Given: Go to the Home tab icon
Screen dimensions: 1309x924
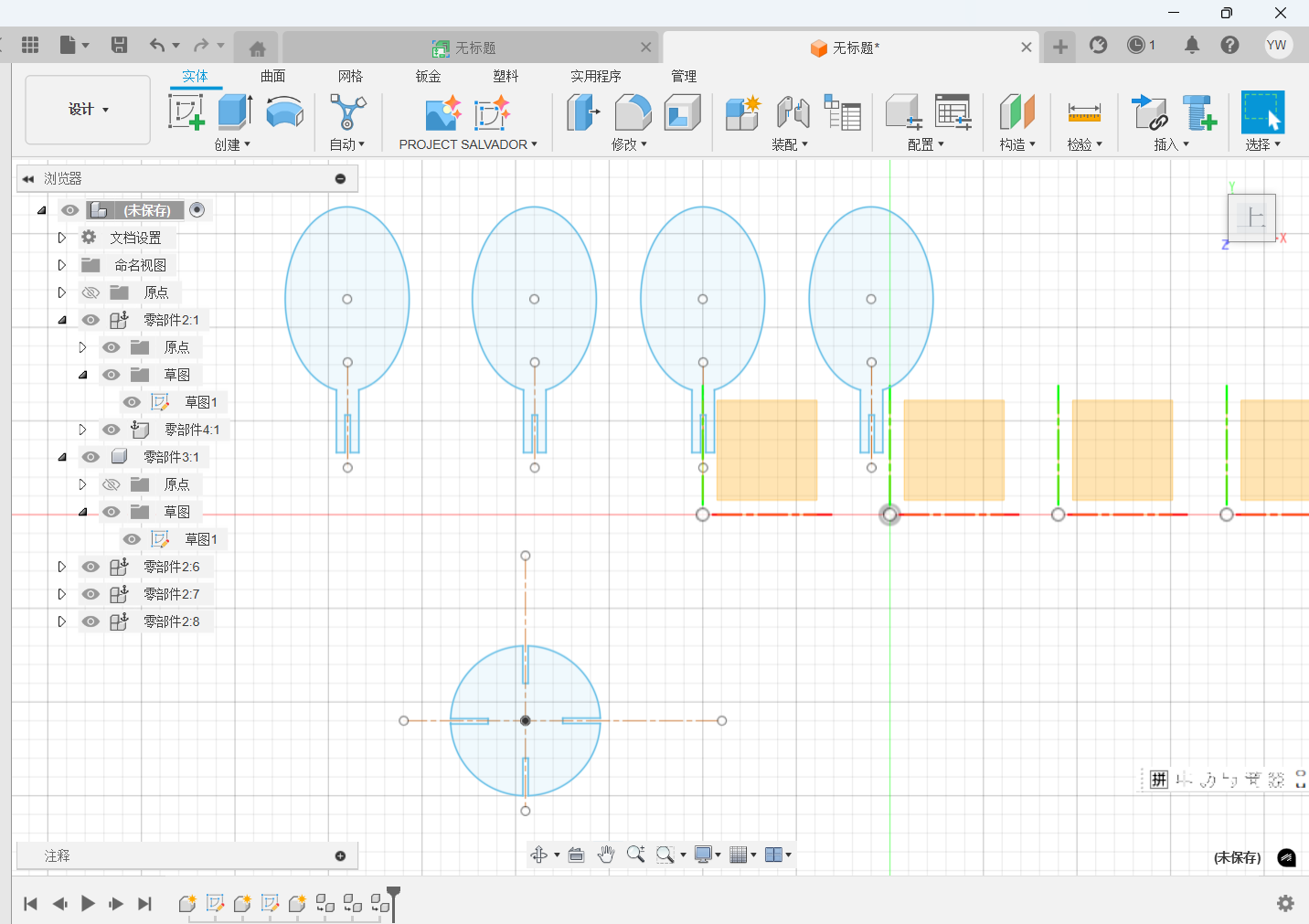Looking at the screenshot, I should [257, 48].
